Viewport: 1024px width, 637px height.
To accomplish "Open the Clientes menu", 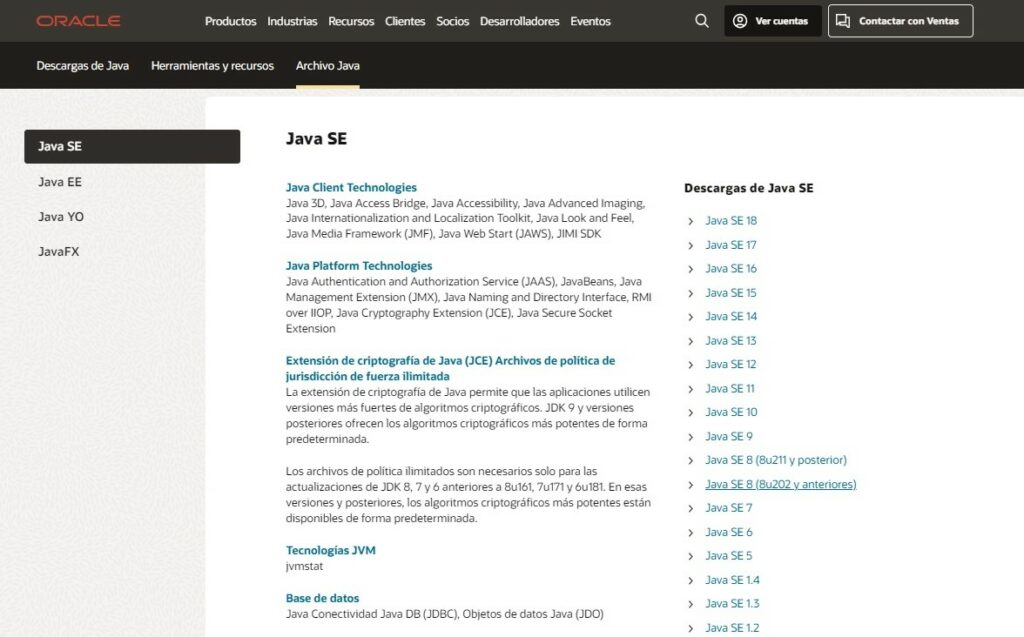I will pos(405,22).
